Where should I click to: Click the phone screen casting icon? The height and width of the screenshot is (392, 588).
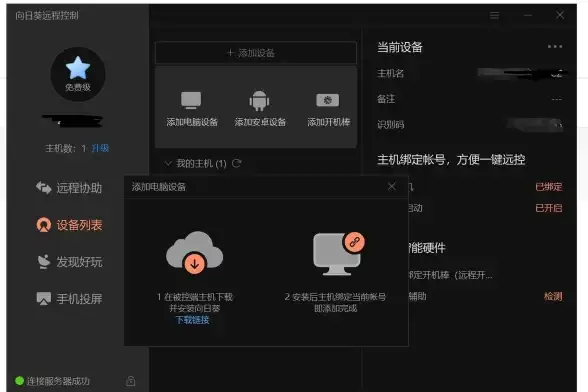tap(44, 299)
